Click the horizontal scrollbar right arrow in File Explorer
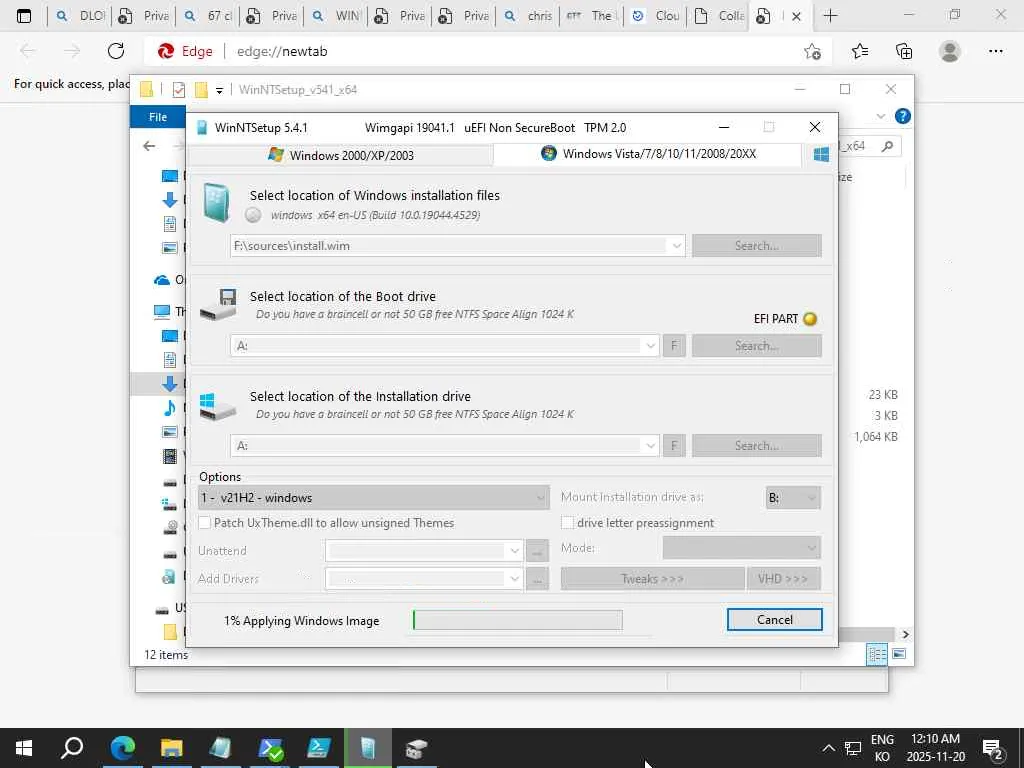Viewport: 1024px width, 768px height. [905, 634]
